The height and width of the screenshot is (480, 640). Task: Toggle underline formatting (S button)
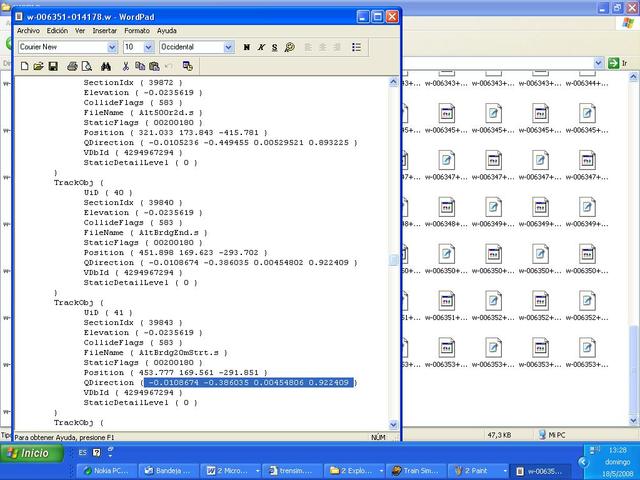275,47
